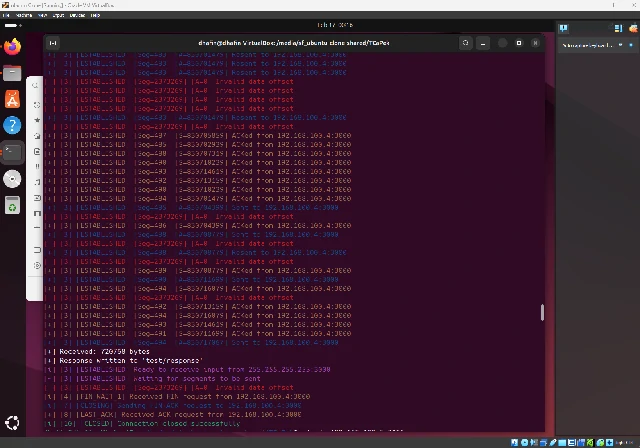
Task: Click the keyboard capture indicator in status bar
Action: tap(609, 442)
